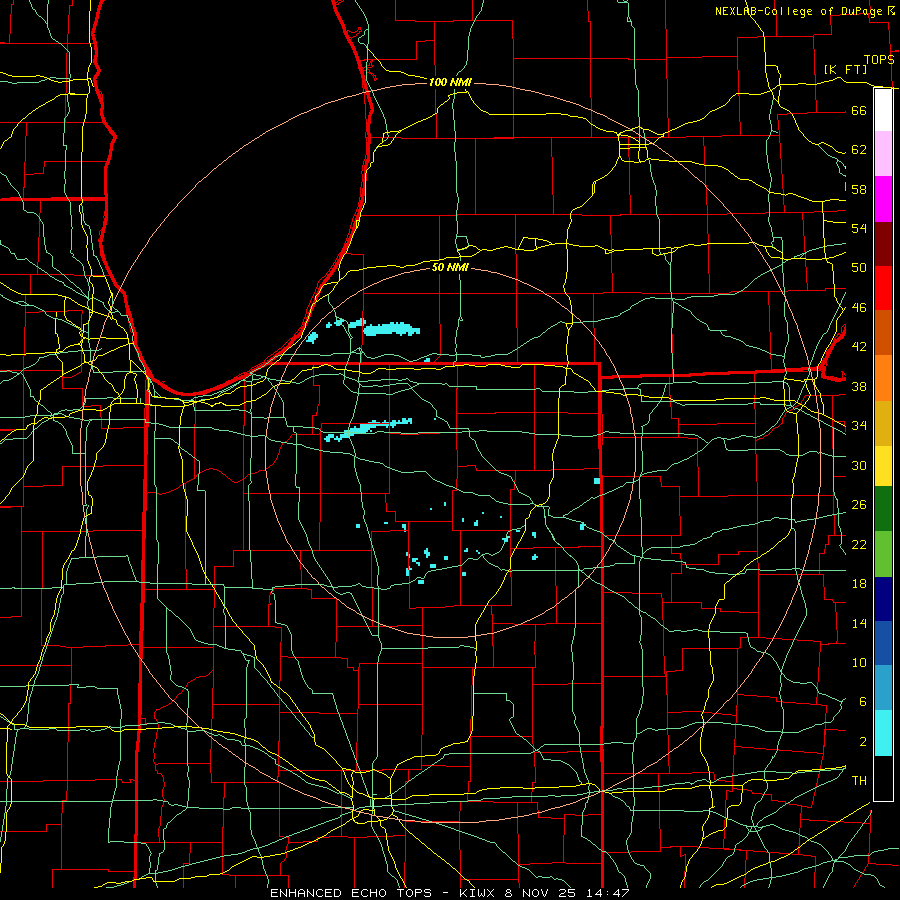Viewport: 900px width, 900px height.
Task: Click the 14 legend scale value
Action: click(859, 623)
